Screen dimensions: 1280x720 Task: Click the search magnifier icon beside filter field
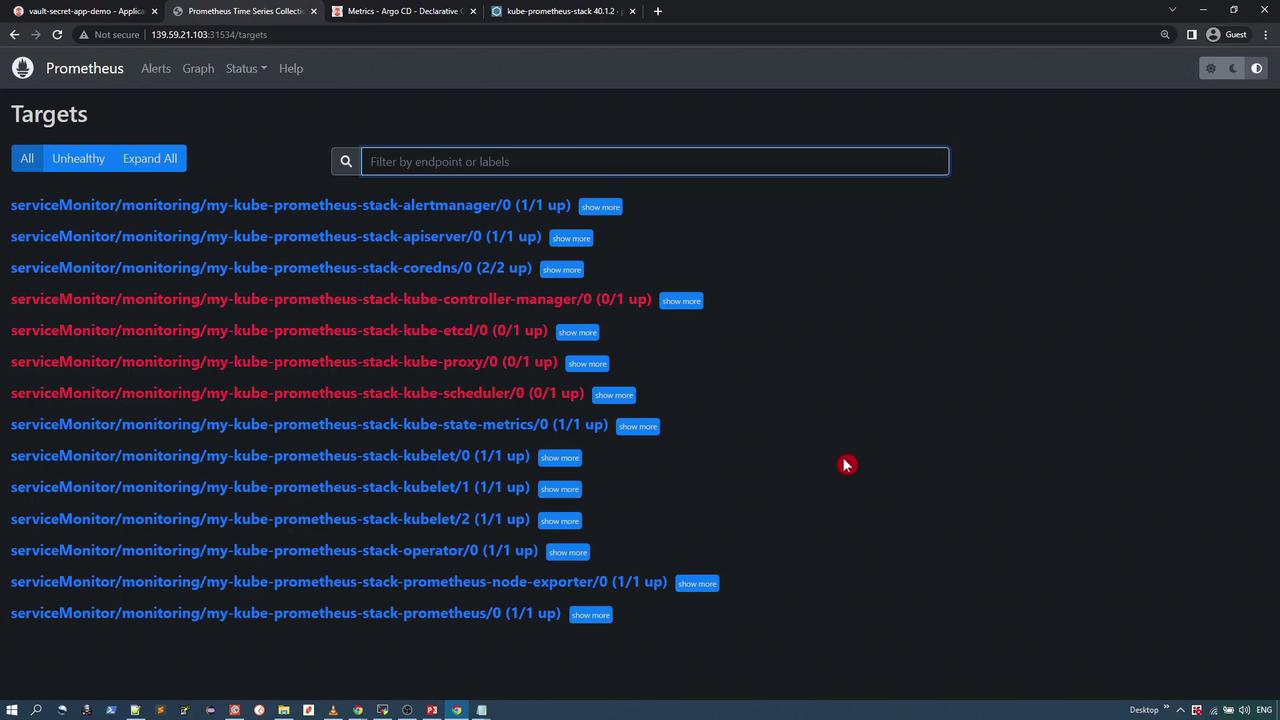[x=346, y=161]
